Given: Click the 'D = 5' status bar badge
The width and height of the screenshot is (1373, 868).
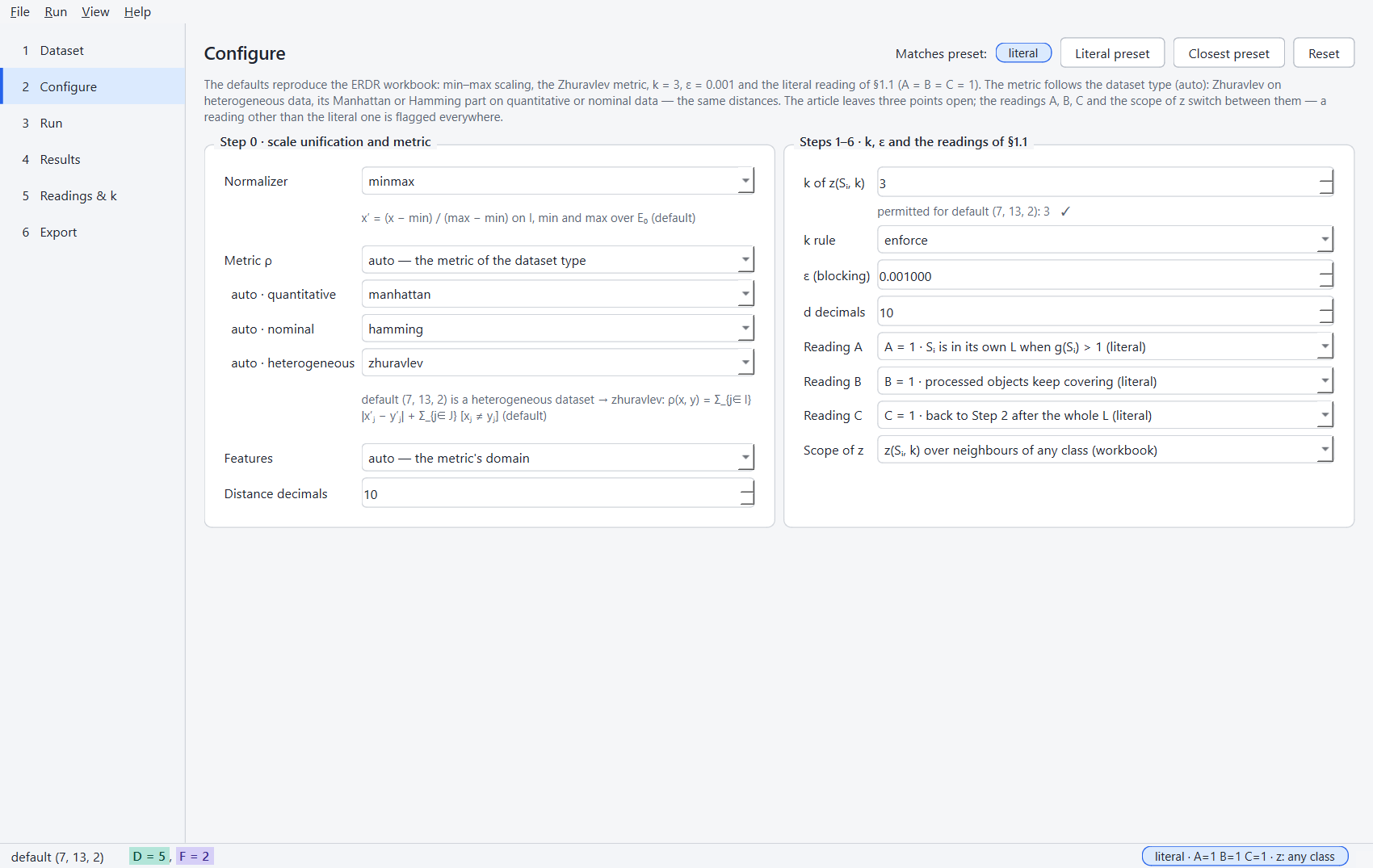Looking at the screenshot, I should tap(149, 856).
